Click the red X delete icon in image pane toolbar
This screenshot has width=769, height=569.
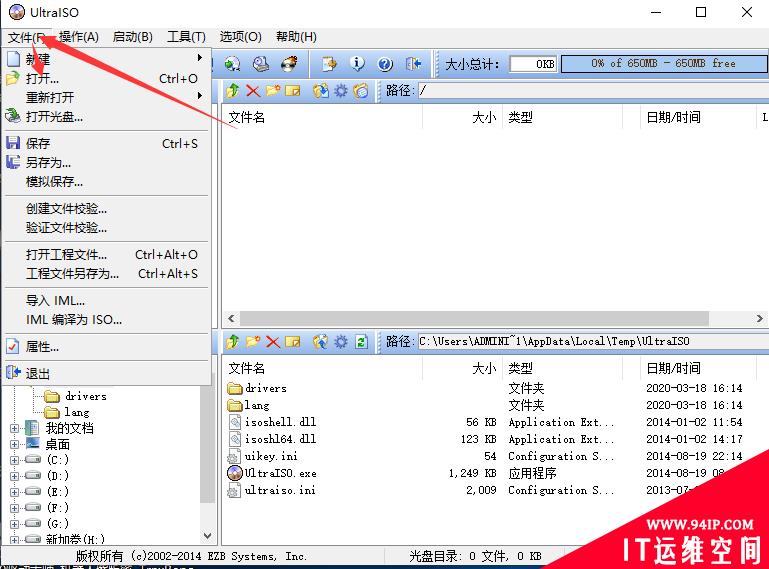[x=253, y=91]
